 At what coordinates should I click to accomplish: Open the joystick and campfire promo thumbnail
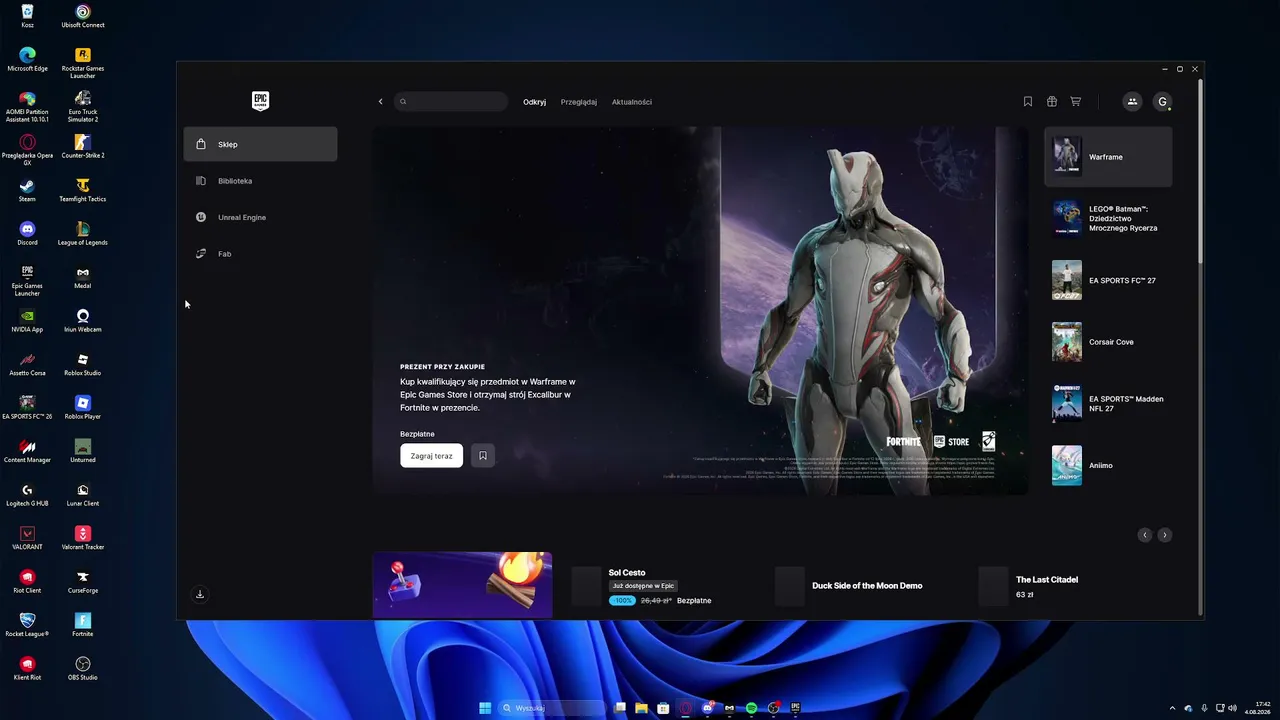(462, 585)
